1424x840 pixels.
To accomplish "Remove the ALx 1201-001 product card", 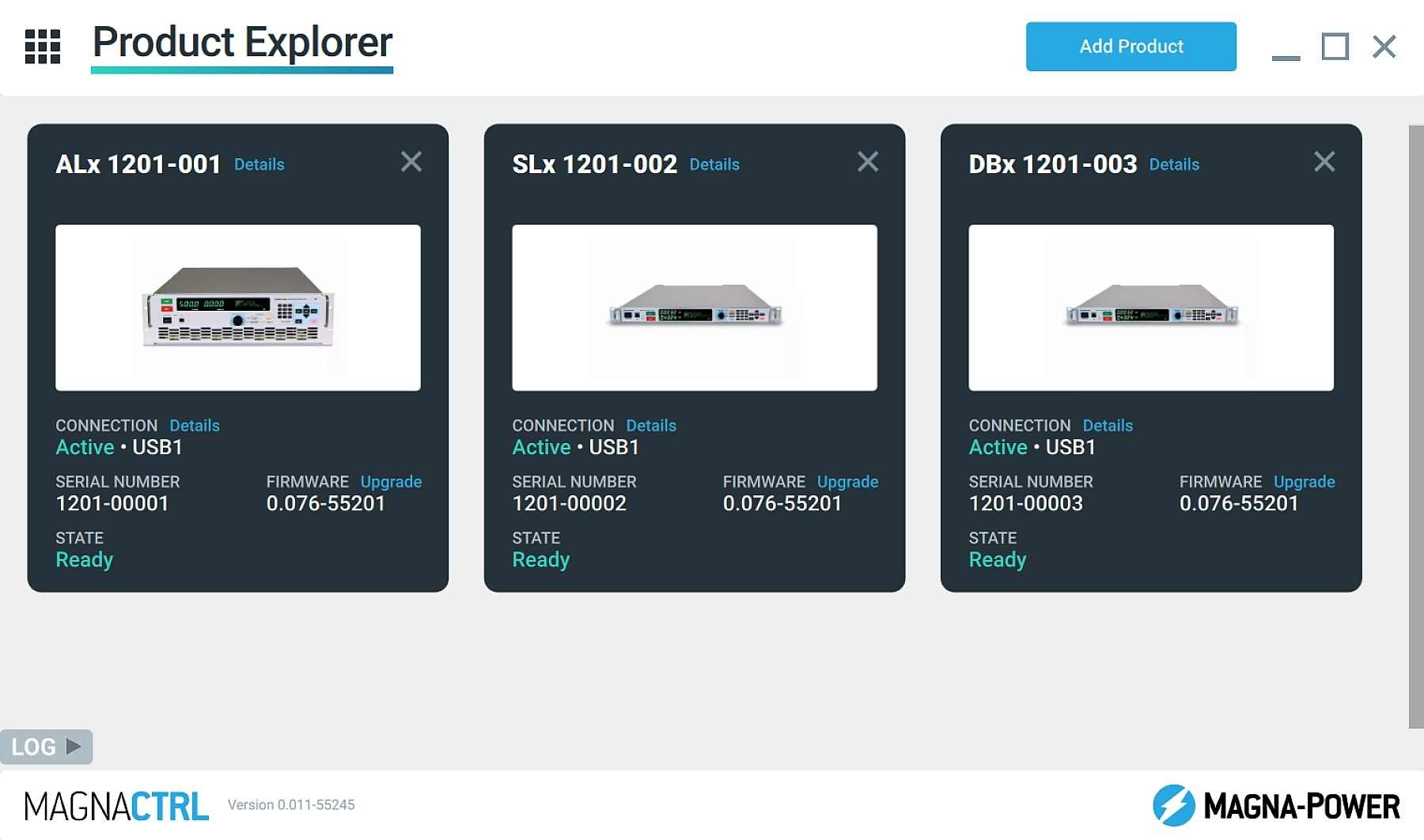I will coord(411,161).
